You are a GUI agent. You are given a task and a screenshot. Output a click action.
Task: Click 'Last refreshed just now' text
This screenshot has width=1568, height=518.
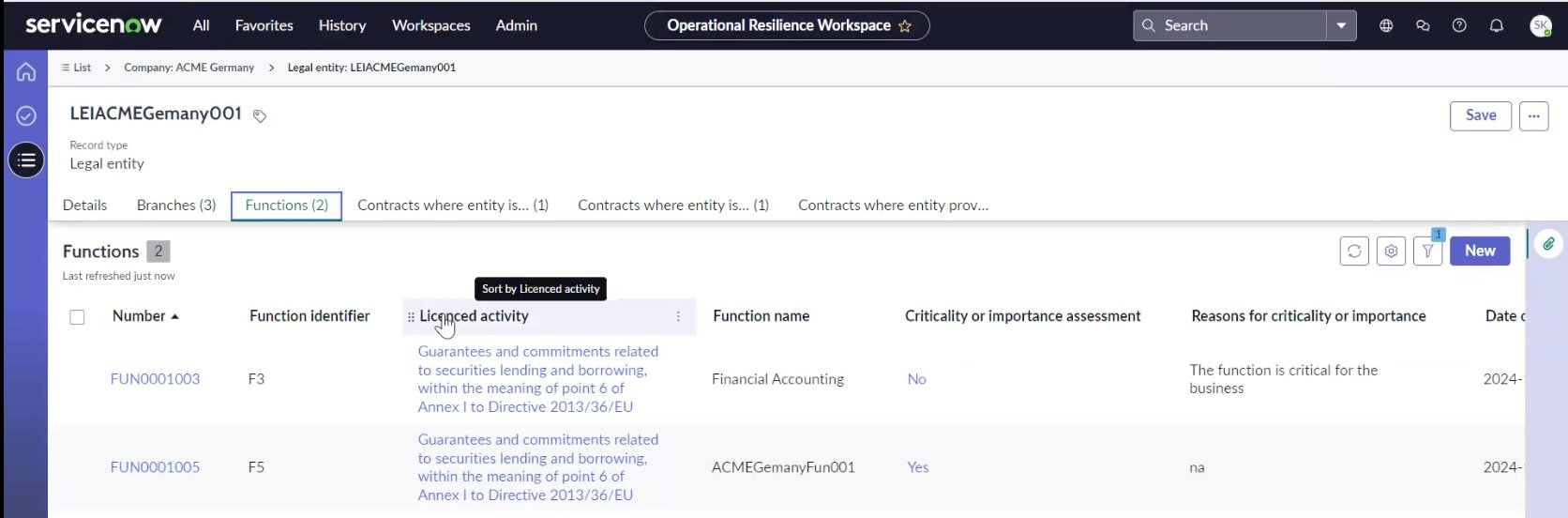118,276
